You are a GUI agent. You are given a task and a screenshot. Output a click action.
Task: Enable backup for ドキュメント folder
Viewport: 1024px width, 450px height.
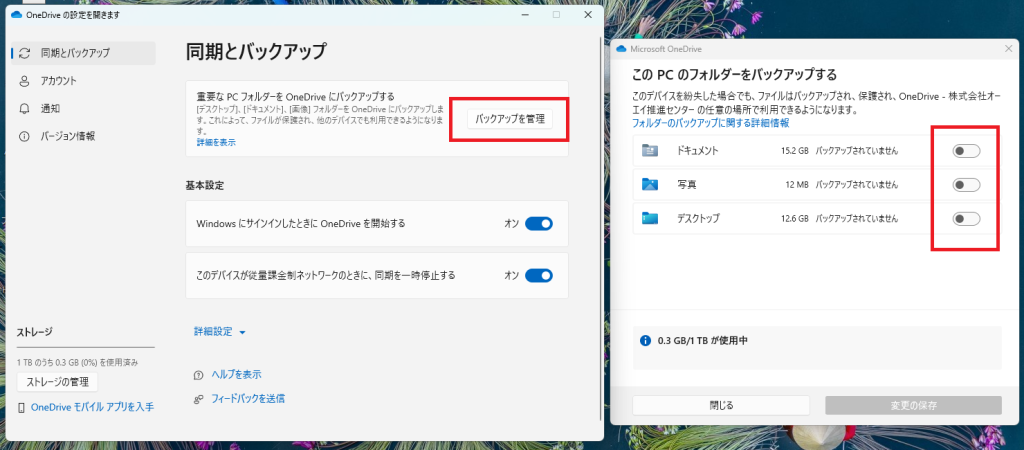(x=967, y=152)
